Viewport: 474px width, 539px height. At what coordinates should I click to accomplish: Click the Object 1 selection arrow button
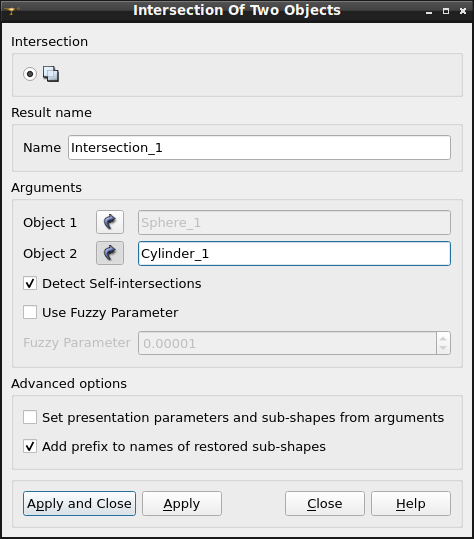110,222
